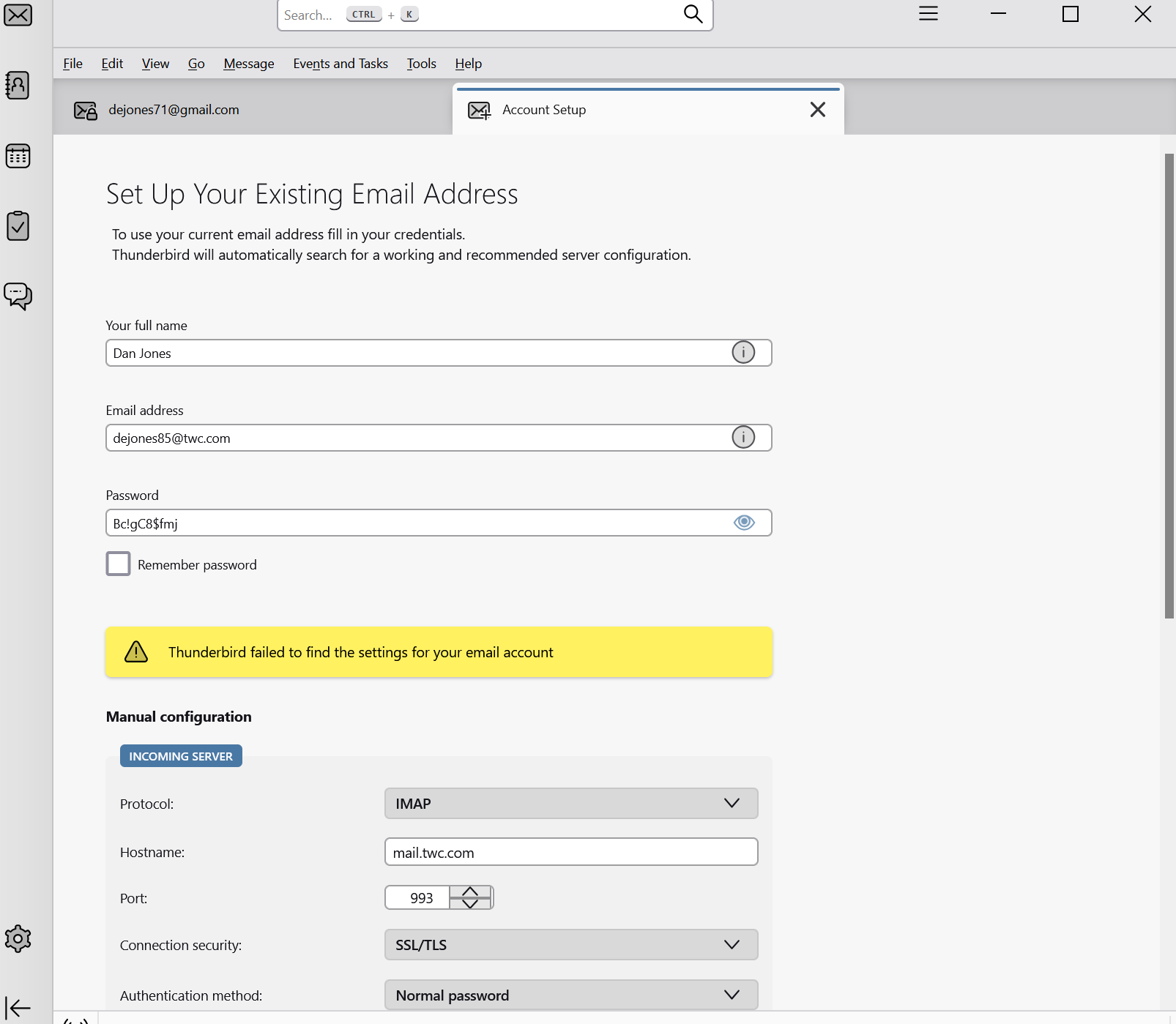This screenshot has height=1024, width=1176.
Task: Toggle password visibility eye icon
Action: point(744,523)
